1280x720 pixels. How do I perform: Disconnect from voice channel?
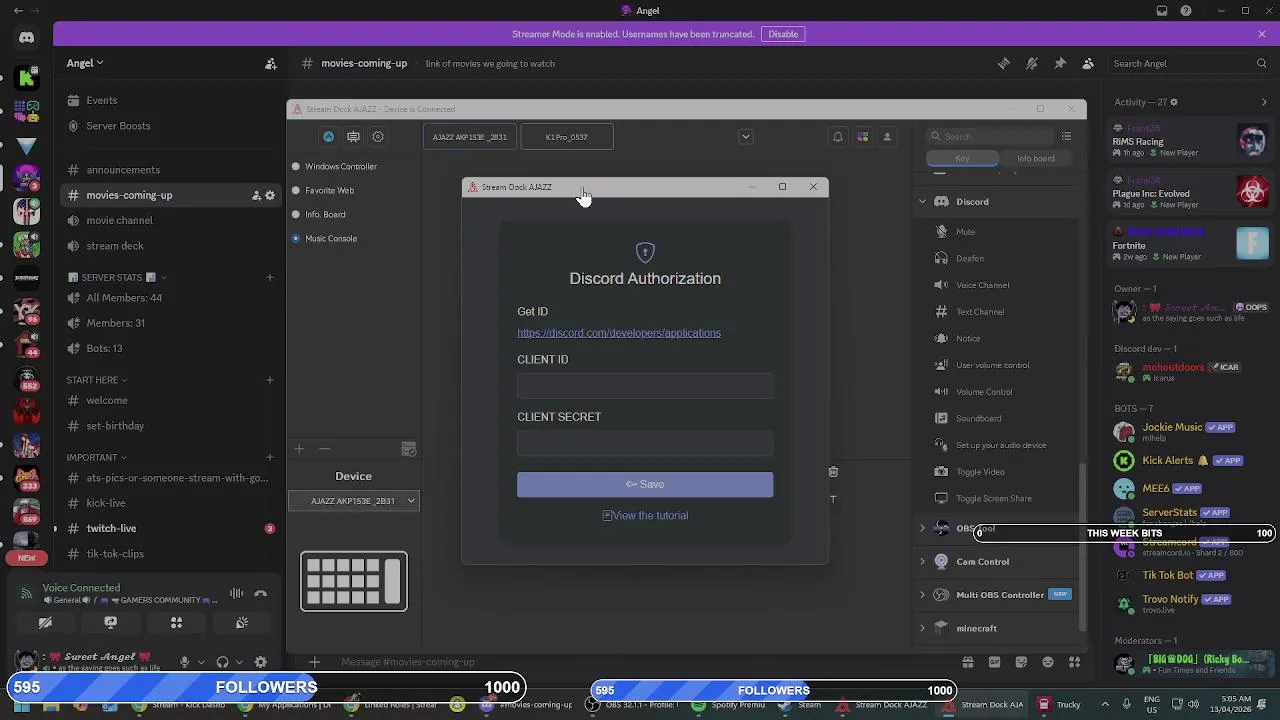261,594
